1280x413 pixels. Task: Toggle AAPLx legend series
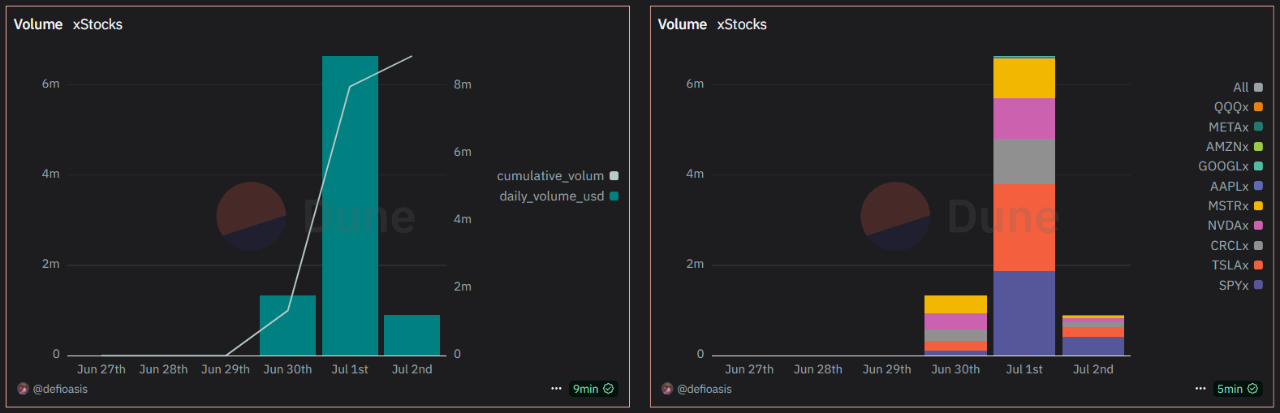[1236, 186]
